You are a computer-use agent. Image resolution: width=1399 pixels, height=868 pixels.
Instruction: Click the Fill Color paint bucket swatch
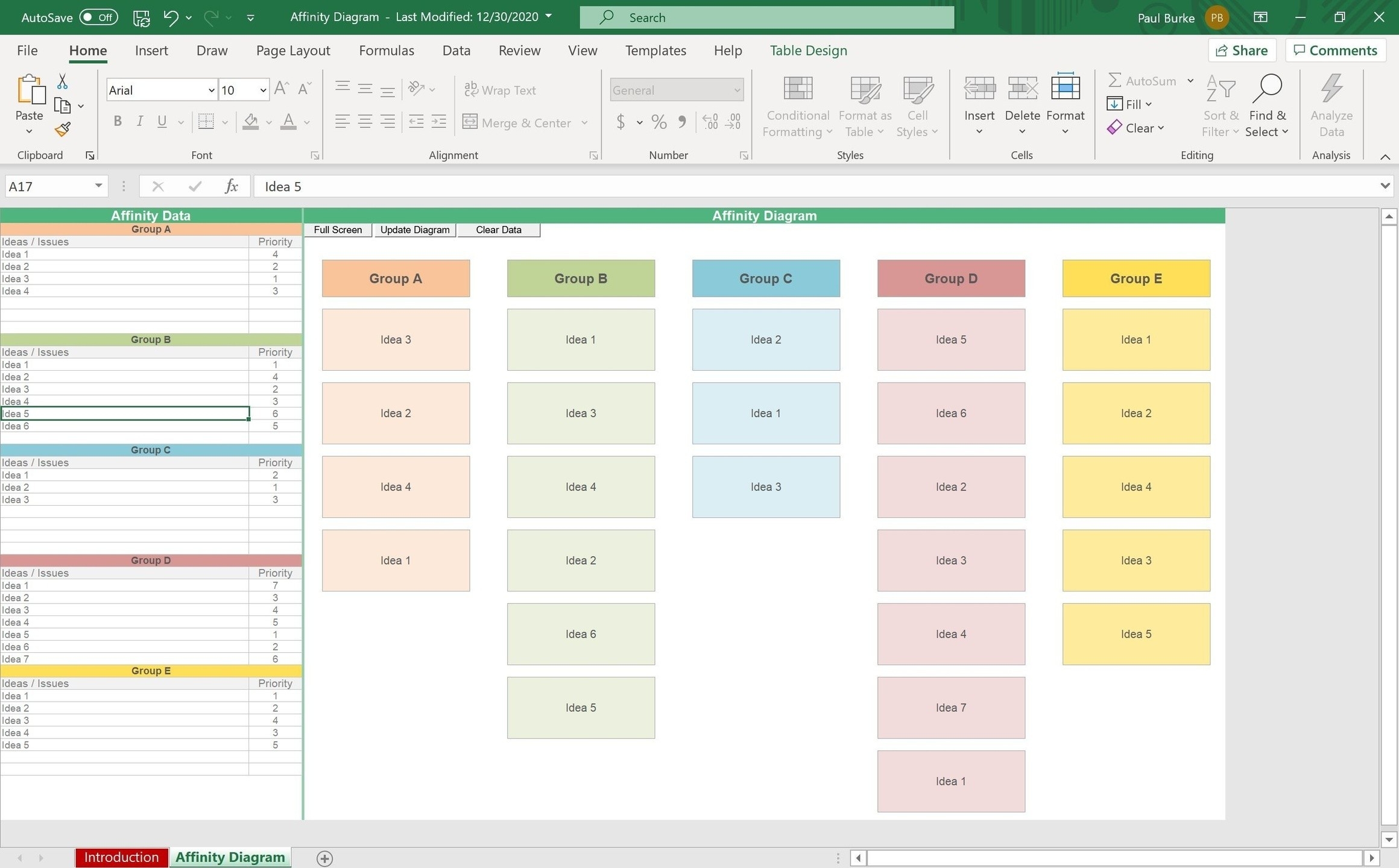(251, 122)
